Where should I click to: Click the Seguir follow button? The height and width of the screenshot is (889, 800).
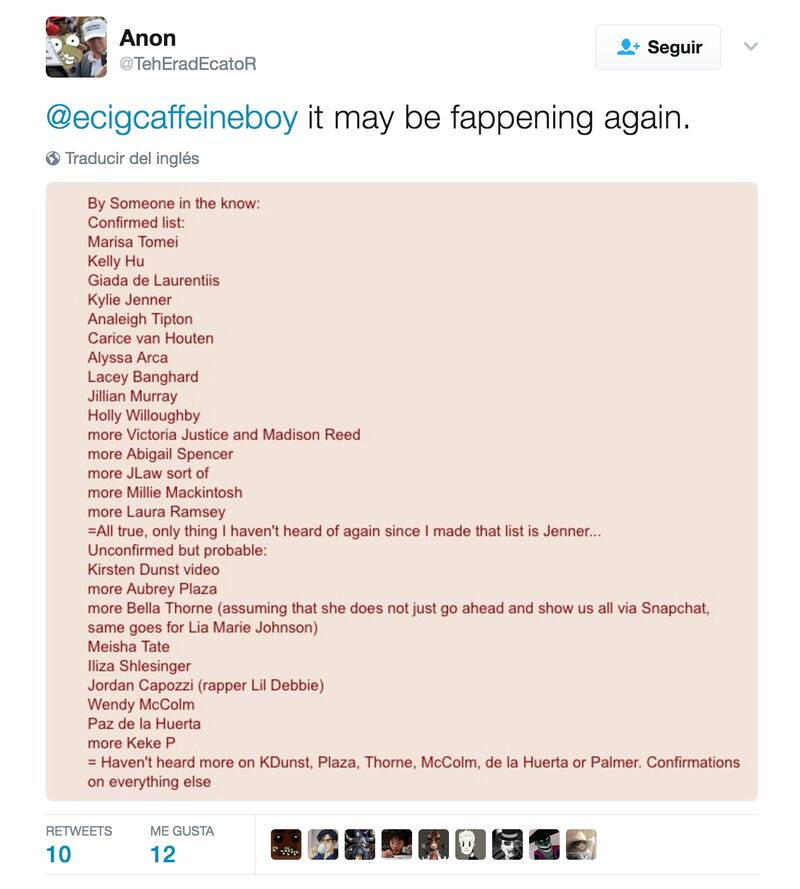point(658,47)
